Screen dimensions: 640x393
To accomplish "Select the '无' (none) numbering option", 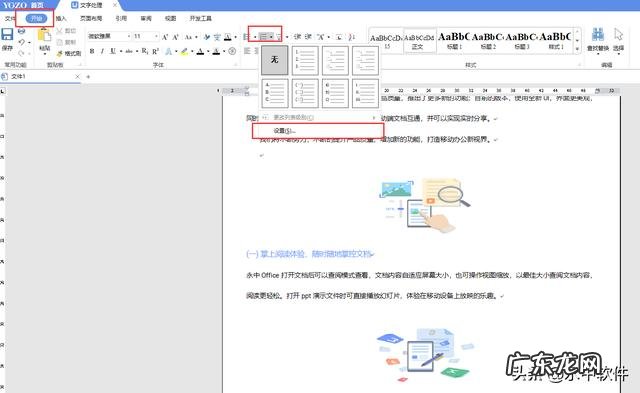I will point(274,60).
